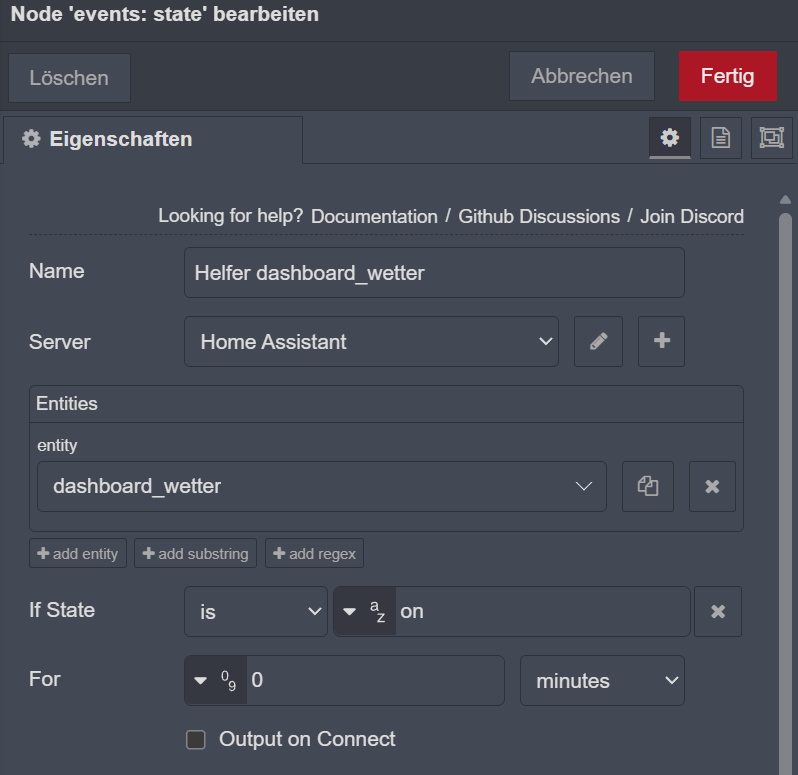
Task: Change the minutes time unit dropdown
Action: (x=602, y=681)
